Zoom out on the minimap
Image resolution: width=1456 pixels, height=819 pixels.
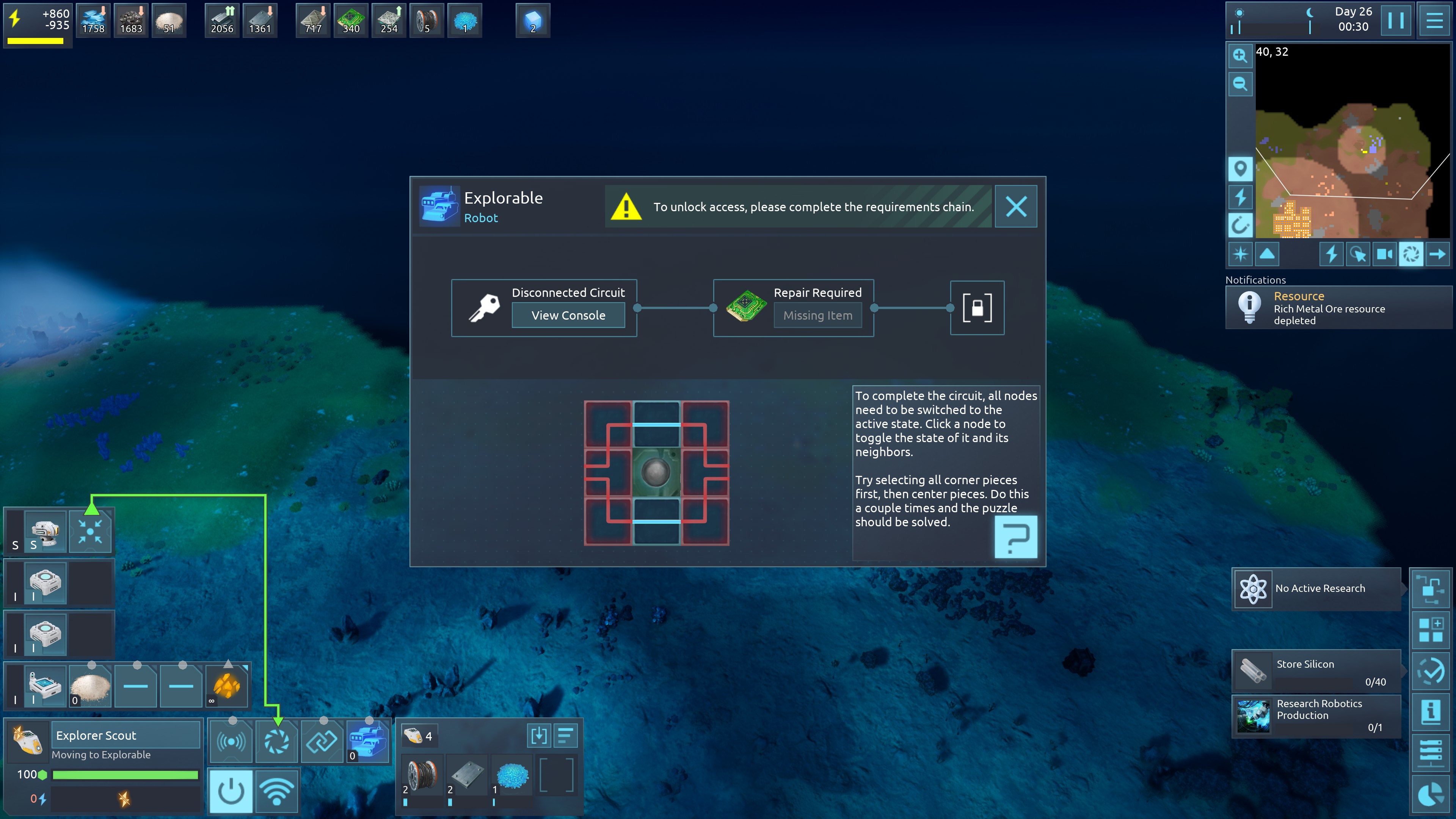click(x=1240, y=84)
